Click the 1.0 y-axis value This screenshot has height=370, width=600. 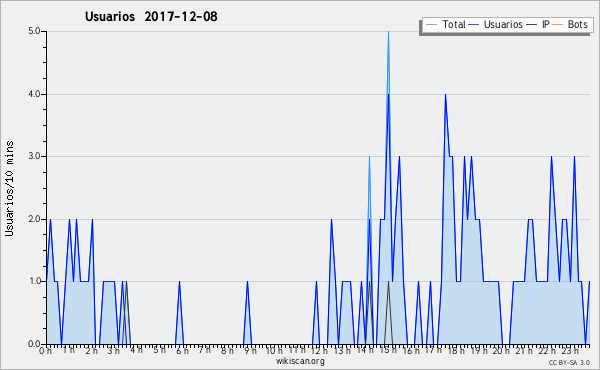pyautogui.click(x=34, y=281)
